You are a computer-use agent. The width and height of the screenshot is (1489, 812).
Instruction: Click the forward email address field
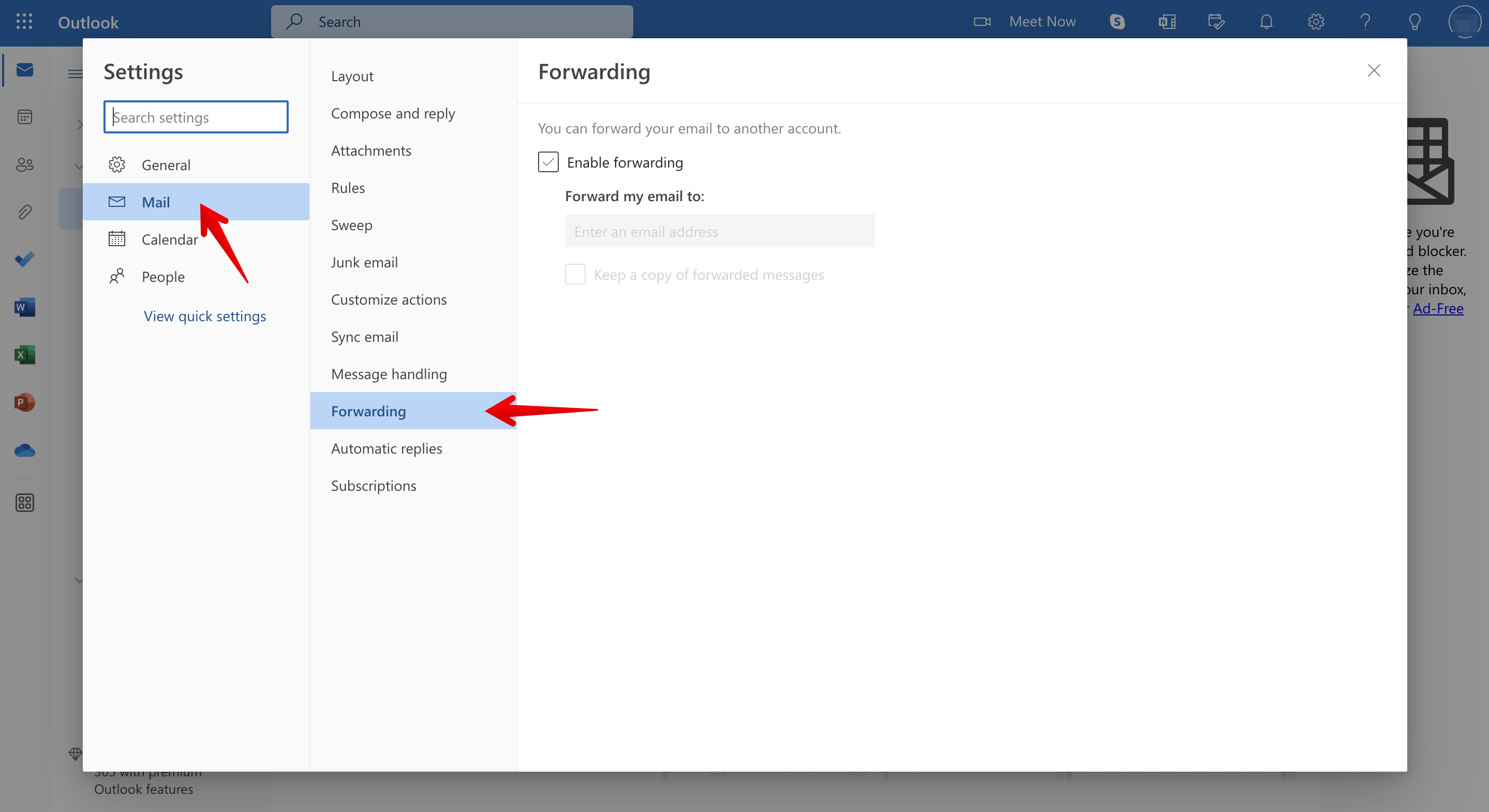pos(719,231)
